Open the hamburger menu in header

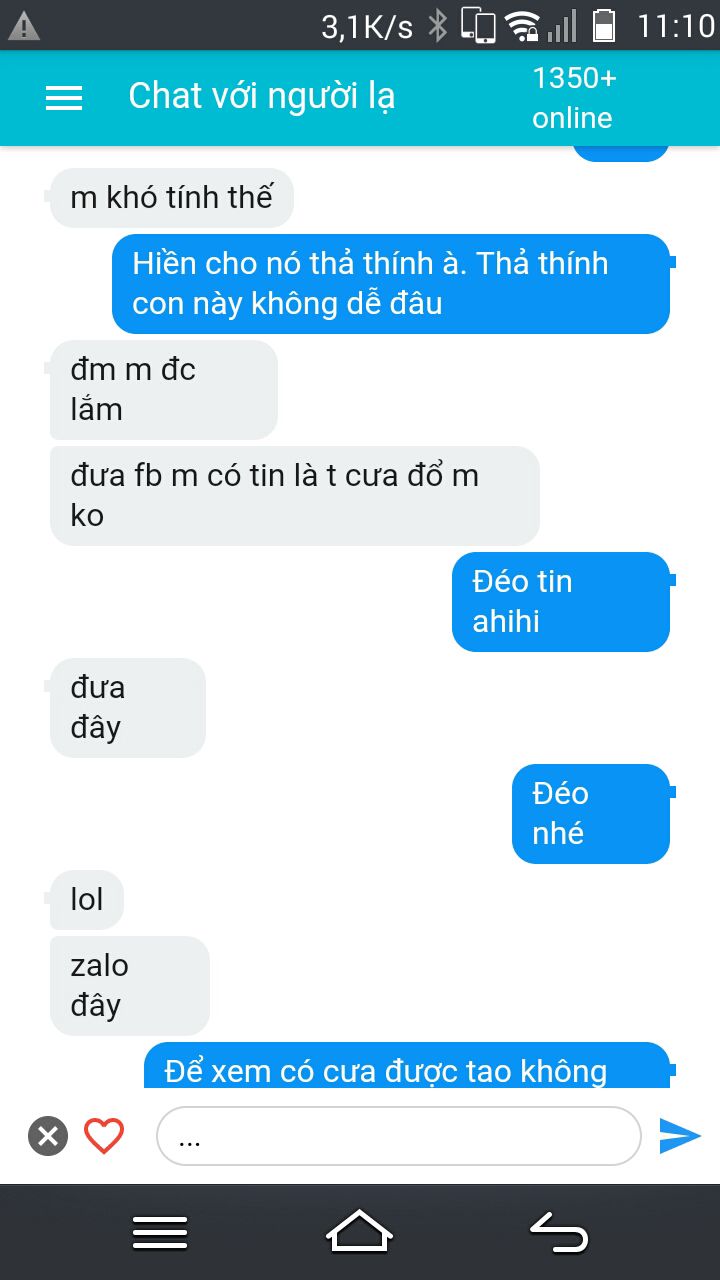pos(64,97)
